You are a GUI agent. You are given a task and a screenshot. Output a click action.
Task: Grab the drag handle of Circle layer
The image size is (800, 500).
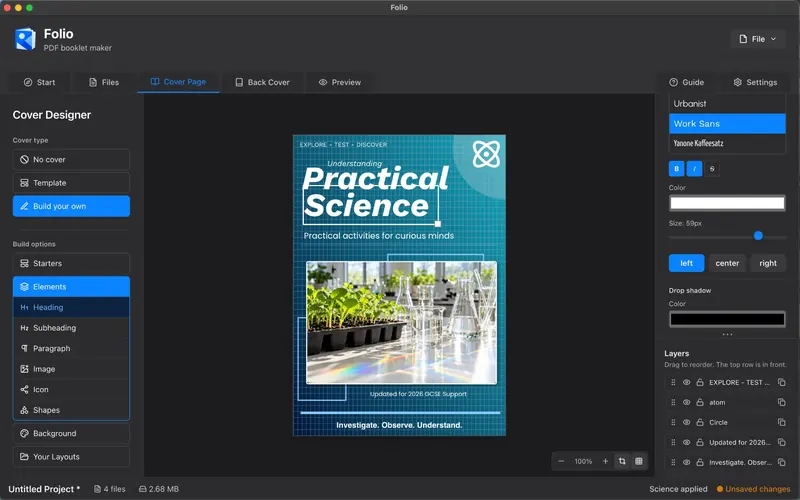click(x=673, y=422)
